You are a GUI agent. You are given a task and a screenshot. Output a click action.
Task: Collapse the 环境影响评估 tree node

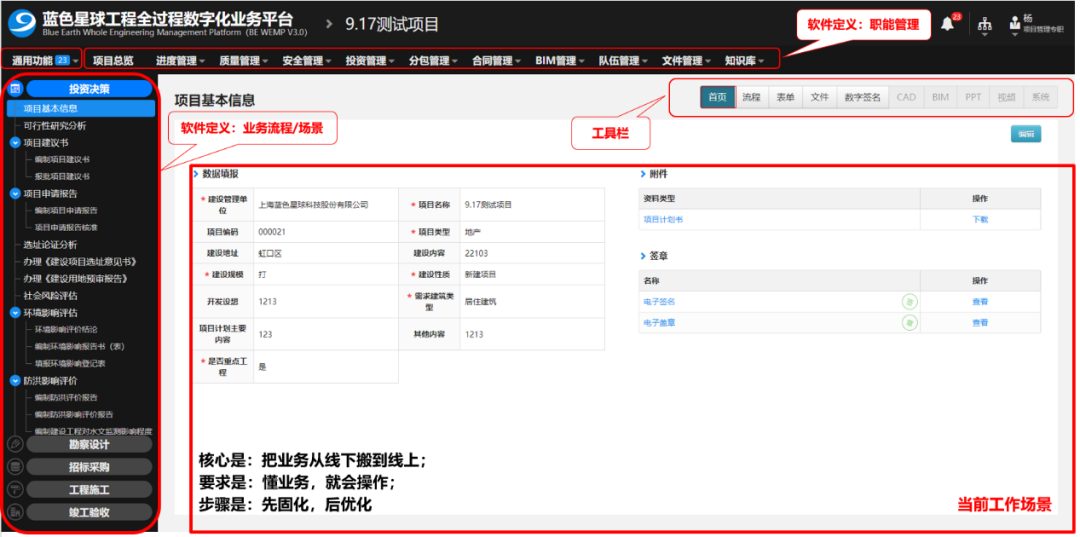[15, 313]
